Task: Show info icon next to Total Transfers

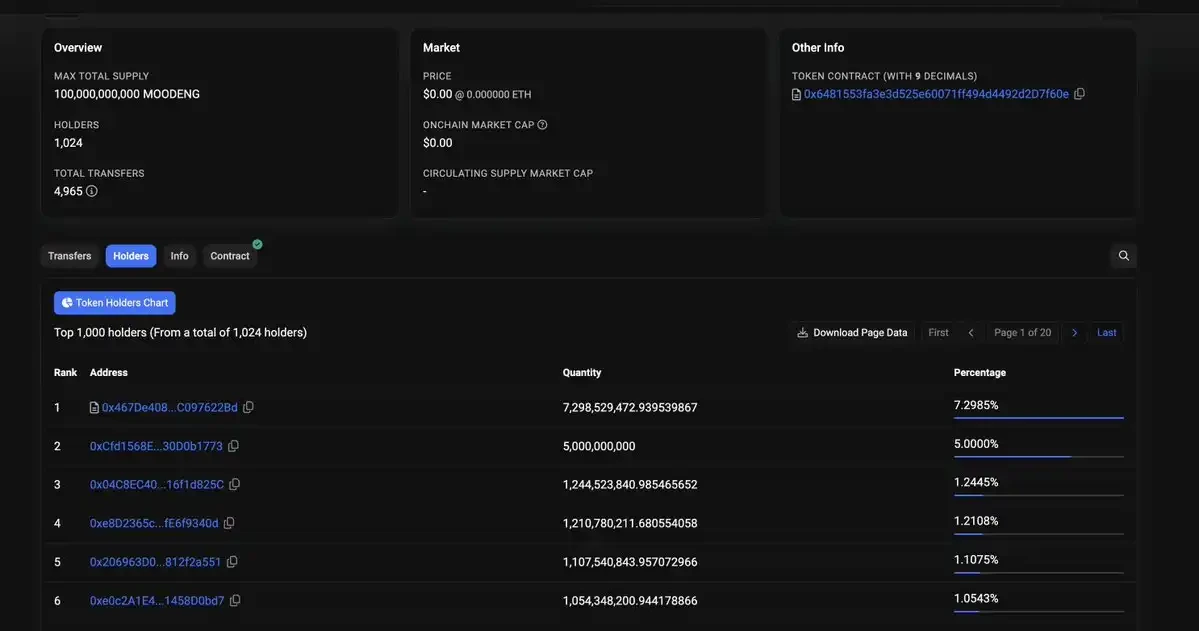Action: [x=92, y=191]
